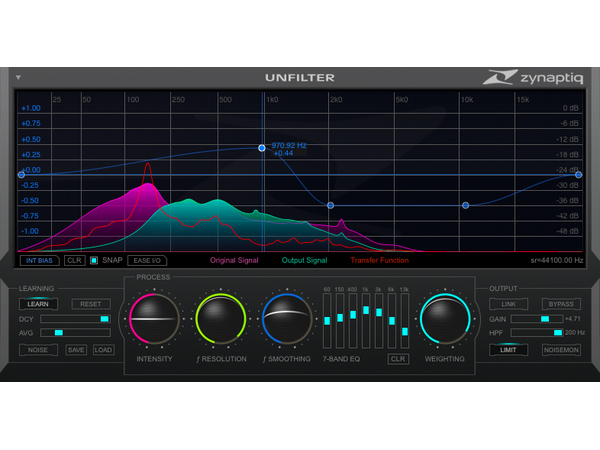Adjust the 13k EQ band fader
Image resolution: width=600 pixels, height=450 pixels.
[405, 321]
